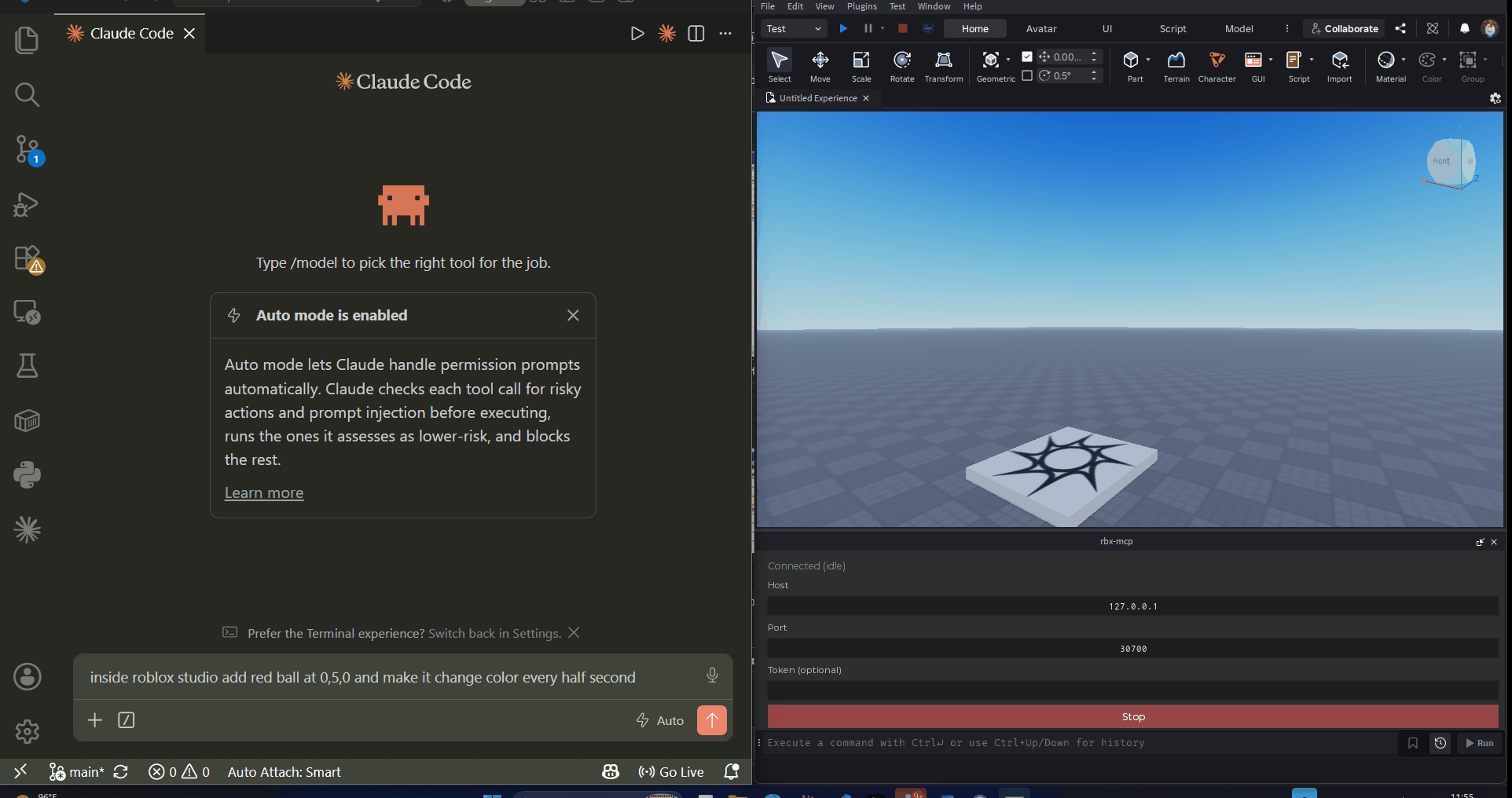Click the Run button in command bar
The width and height of the screenshot is (1512, 798).
click(1479, 743)
